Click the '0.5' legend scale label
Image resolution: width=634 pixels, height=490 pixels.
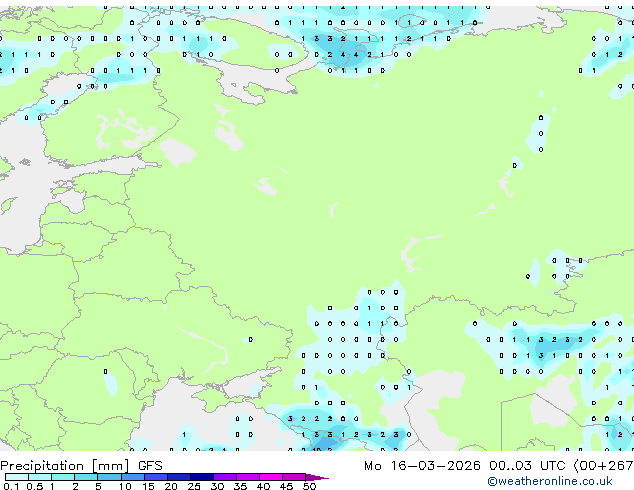pyautogui.click(x=34, y=486)
